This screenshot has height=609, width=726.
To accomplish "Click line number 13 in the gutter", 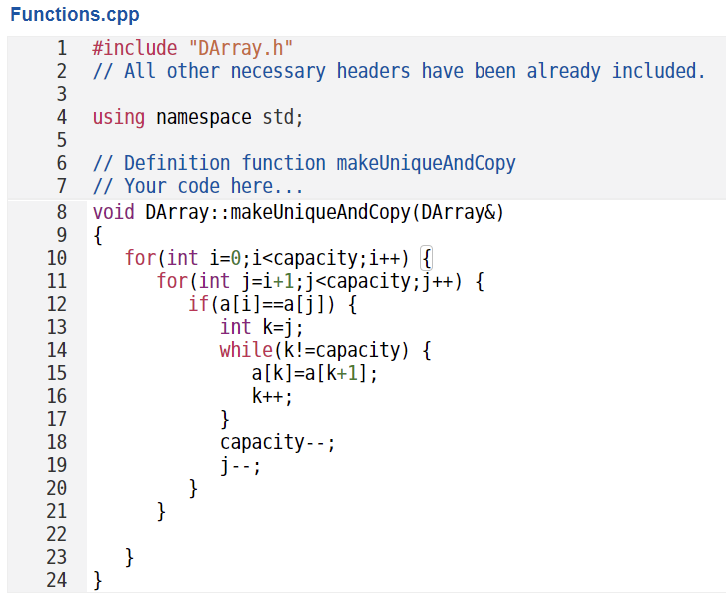I will (x=56, y=327).
